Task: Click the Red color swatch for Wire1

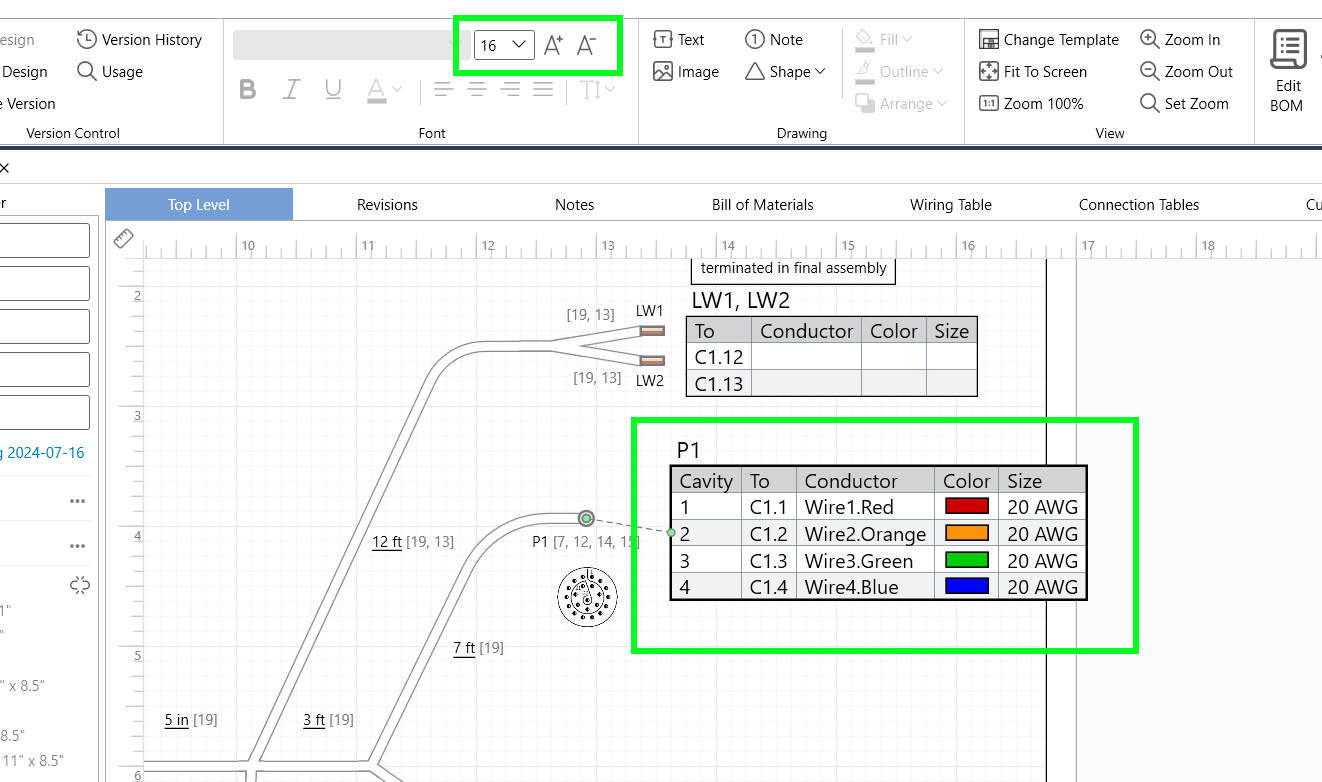Action: click(x=966, y=507)
